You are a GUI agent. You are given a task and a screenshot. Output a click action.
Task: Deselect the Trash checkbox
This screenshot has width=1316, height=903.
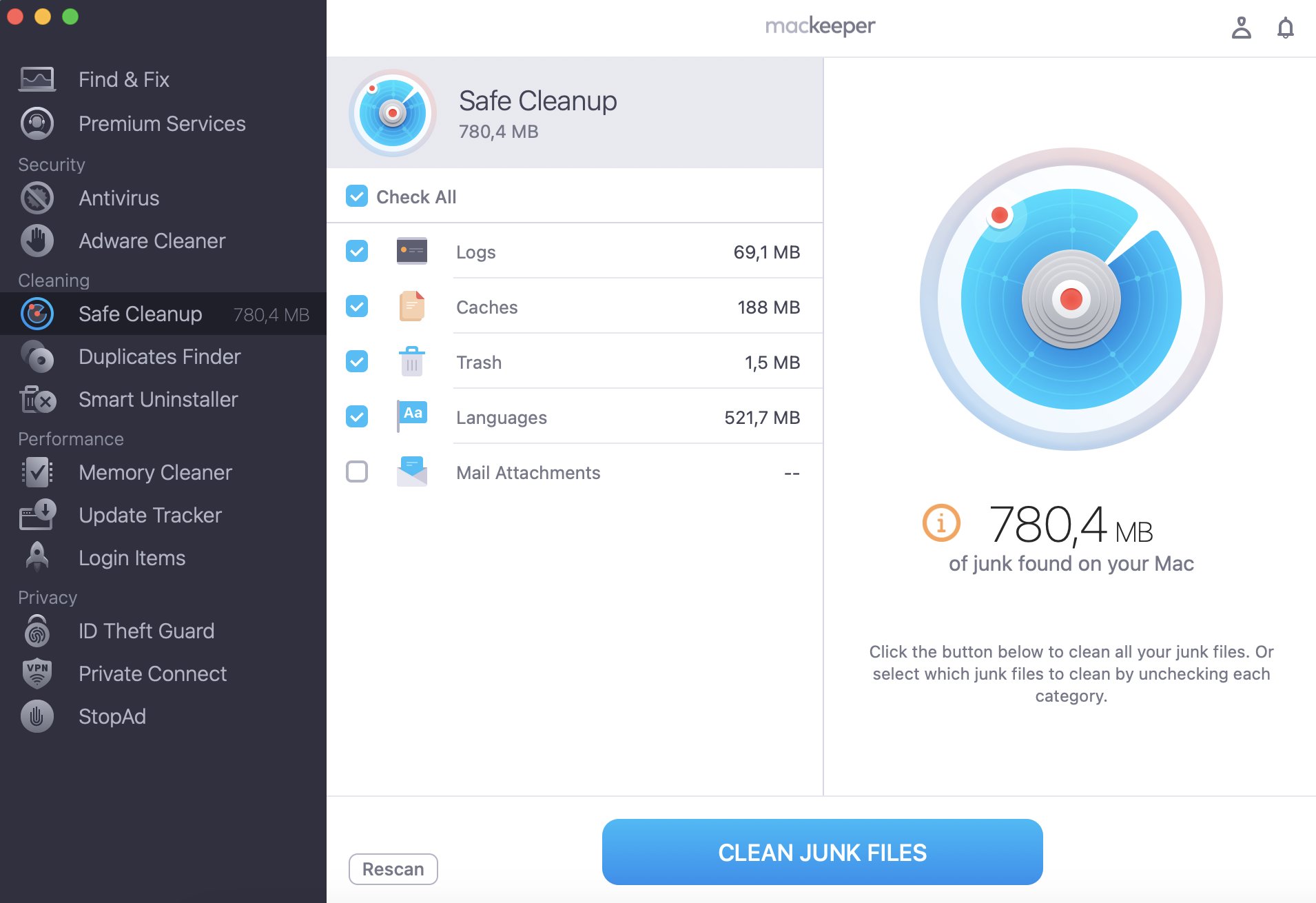(x=356, y=361)
